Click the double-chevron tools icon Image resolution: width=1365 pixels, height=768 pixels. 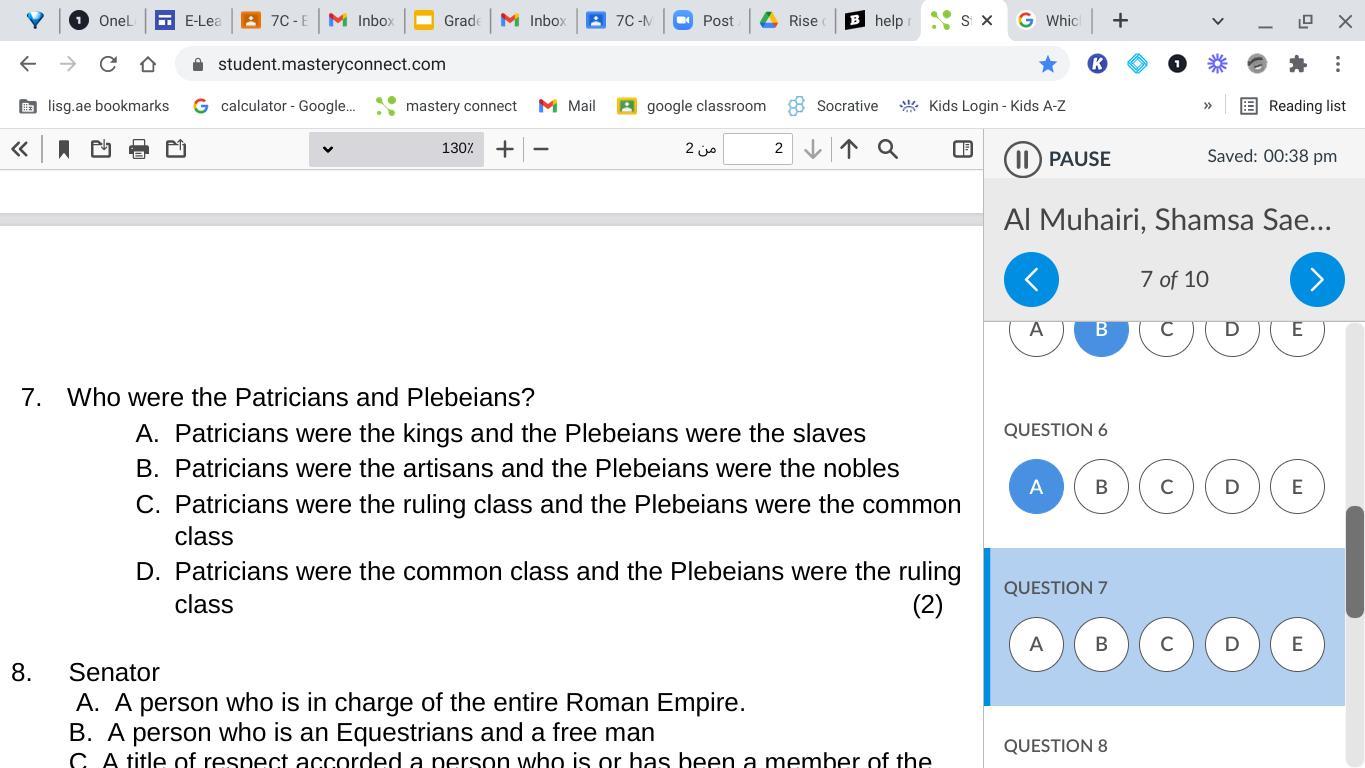(x=19, y=149)
